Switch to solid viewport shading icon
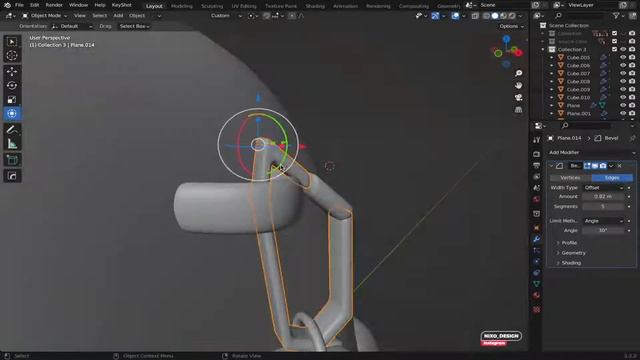 point(495,16)
